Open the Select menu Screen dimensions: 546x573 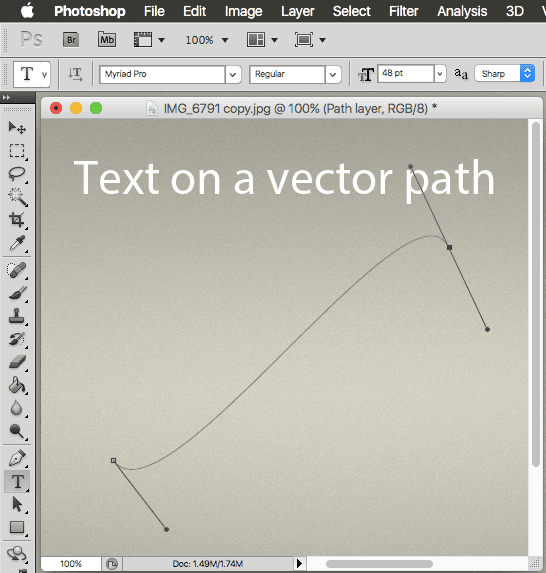pyautogui.click(x=352, y=11)
